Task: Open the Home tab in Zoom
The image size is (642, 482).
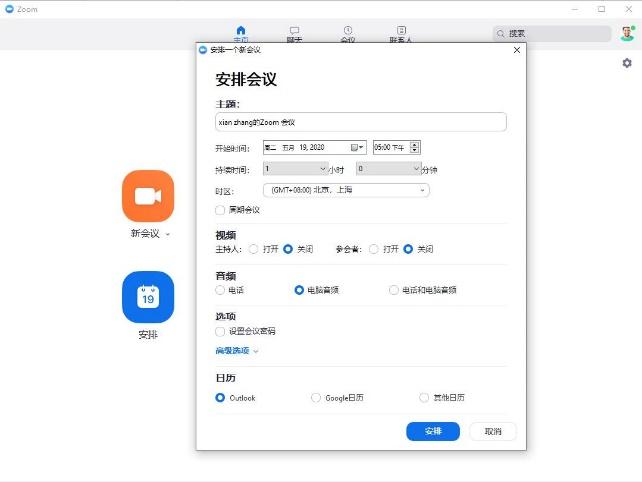Action: pyautogui.click(x=241, y=34)
